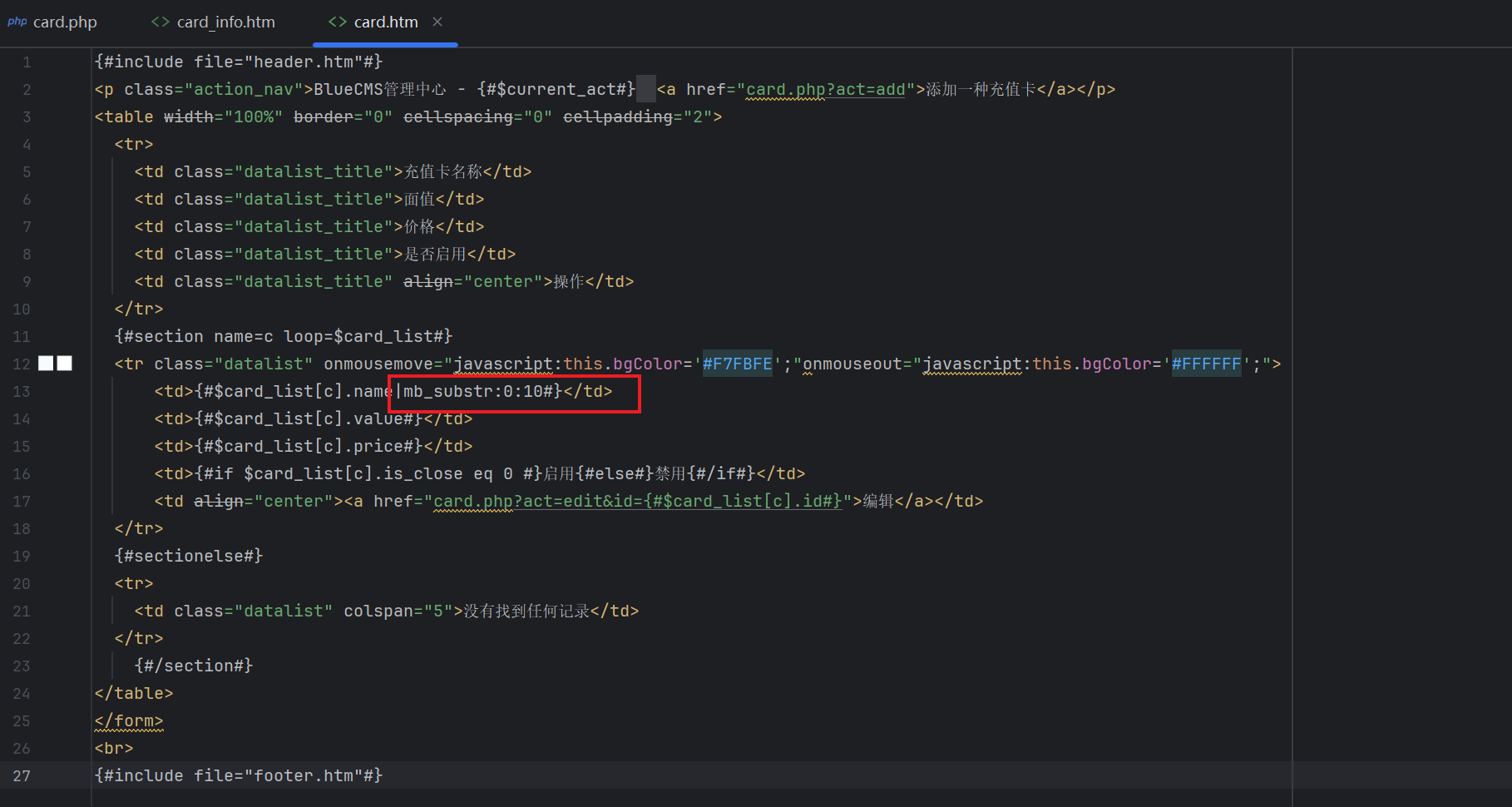Click the 添加一种充值卡 link text in code
Viewport: 1512px width, 807px height.
pyautogui.click(x=981, y=89)
